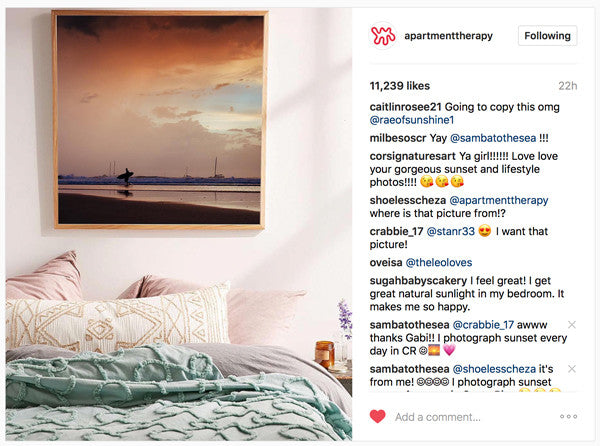The height and width of the screenshot is (446, 600).
Task: Delete the sambatothesea reply to @shoelesscheza
Action: pos(572,369)
